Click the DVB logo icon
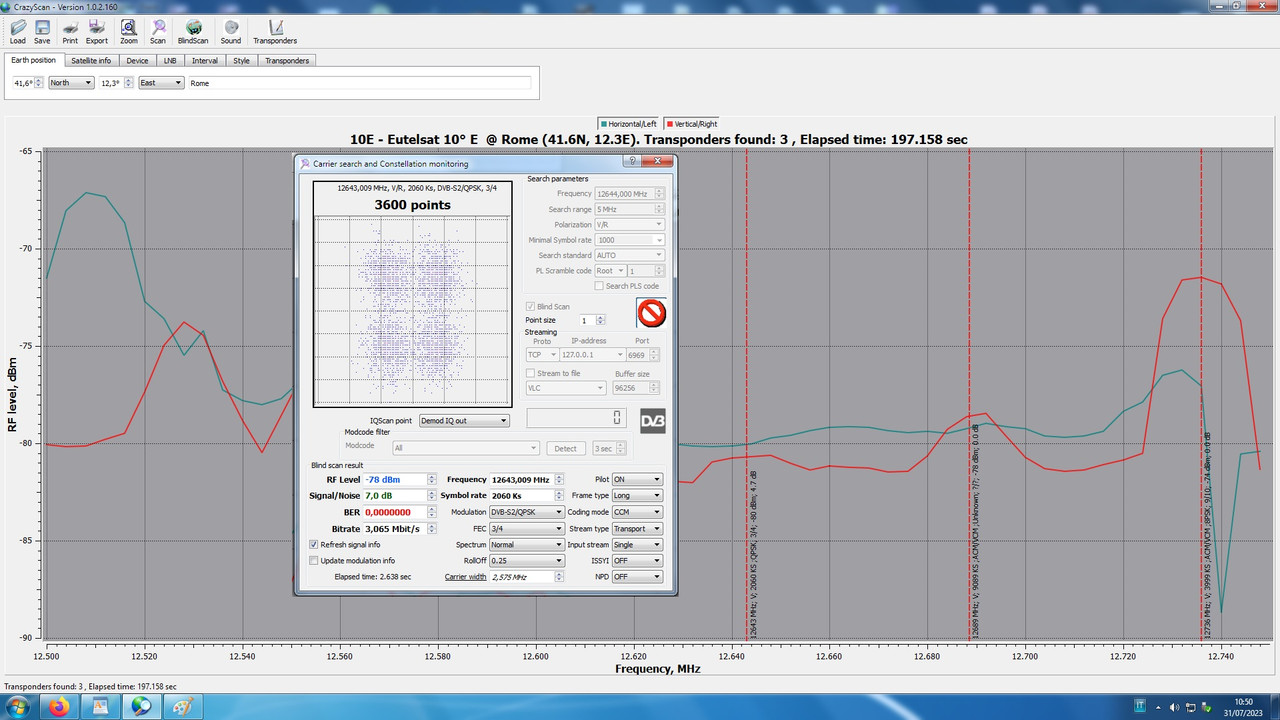The width and height of the screenshot is (1280, 720). (652, 421)
